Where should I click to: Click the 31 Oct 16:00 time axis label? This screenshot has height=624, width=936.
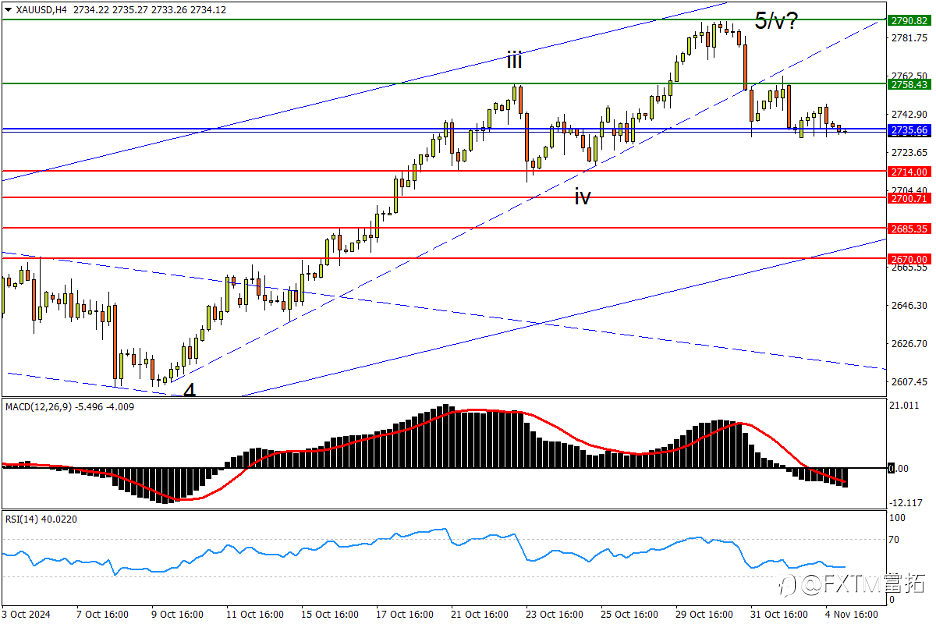tap(779, 614)
